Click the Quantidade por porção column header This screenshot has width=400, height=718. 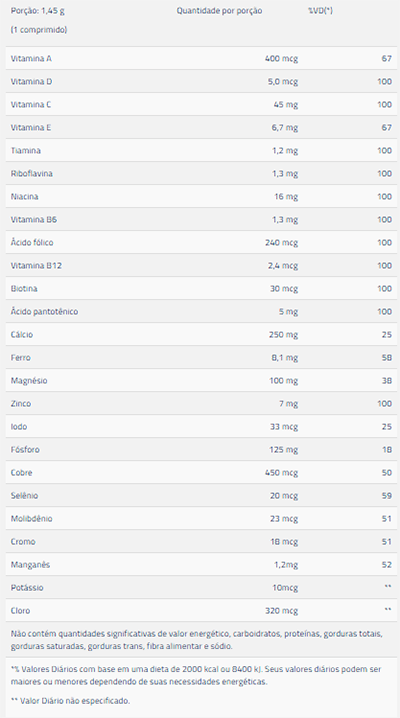[x=219, y=11]
